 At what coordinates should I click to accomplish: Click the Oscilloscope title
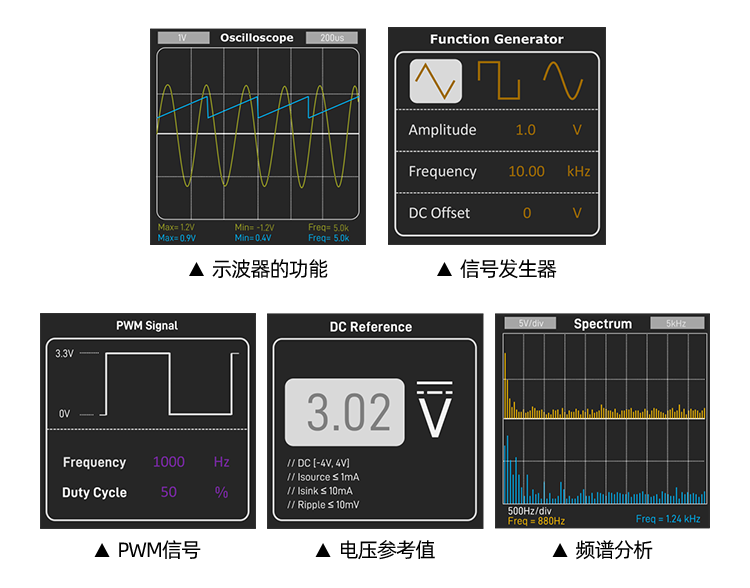pos(257,37)
